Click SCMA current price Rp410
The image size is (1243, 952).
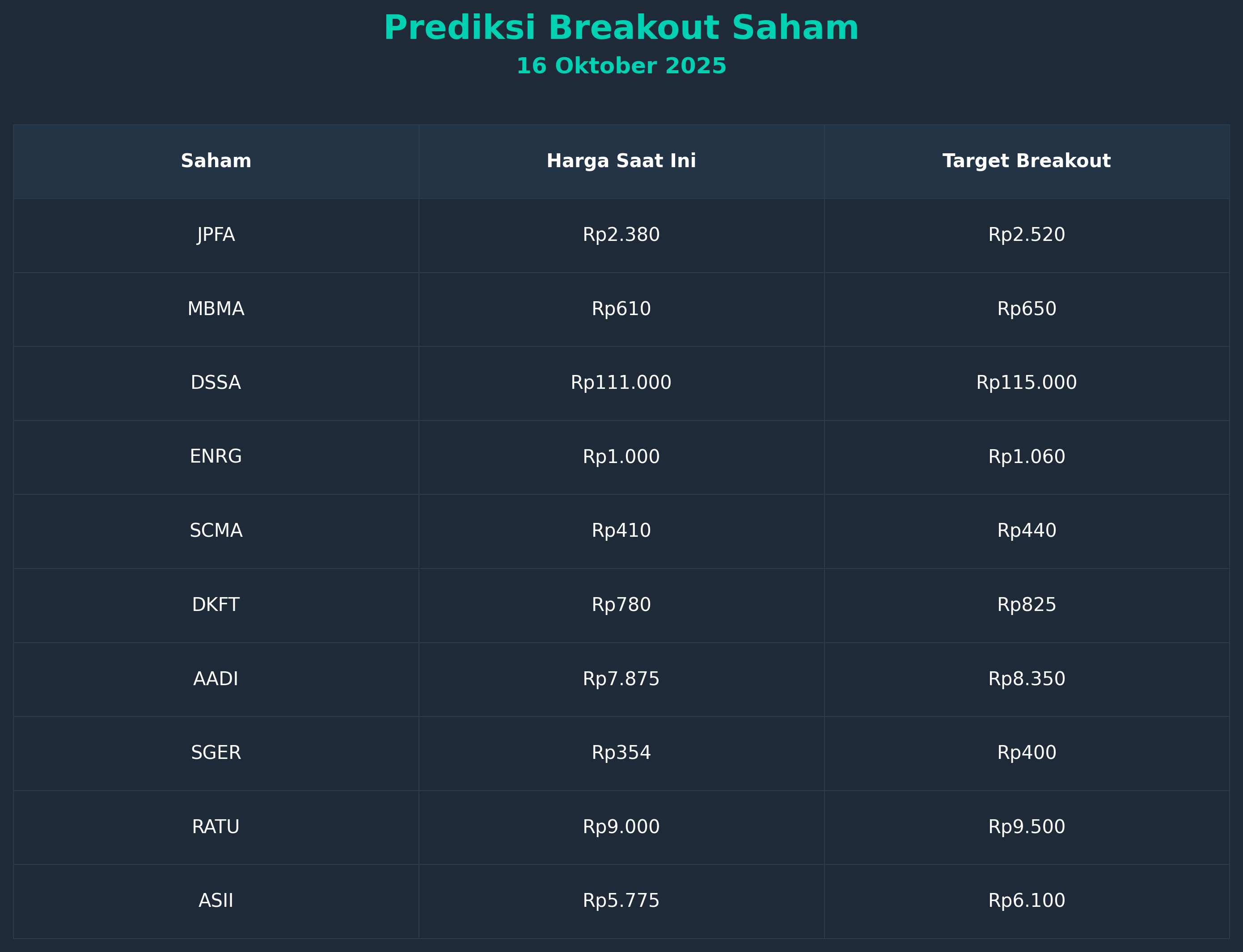[621, 531]
